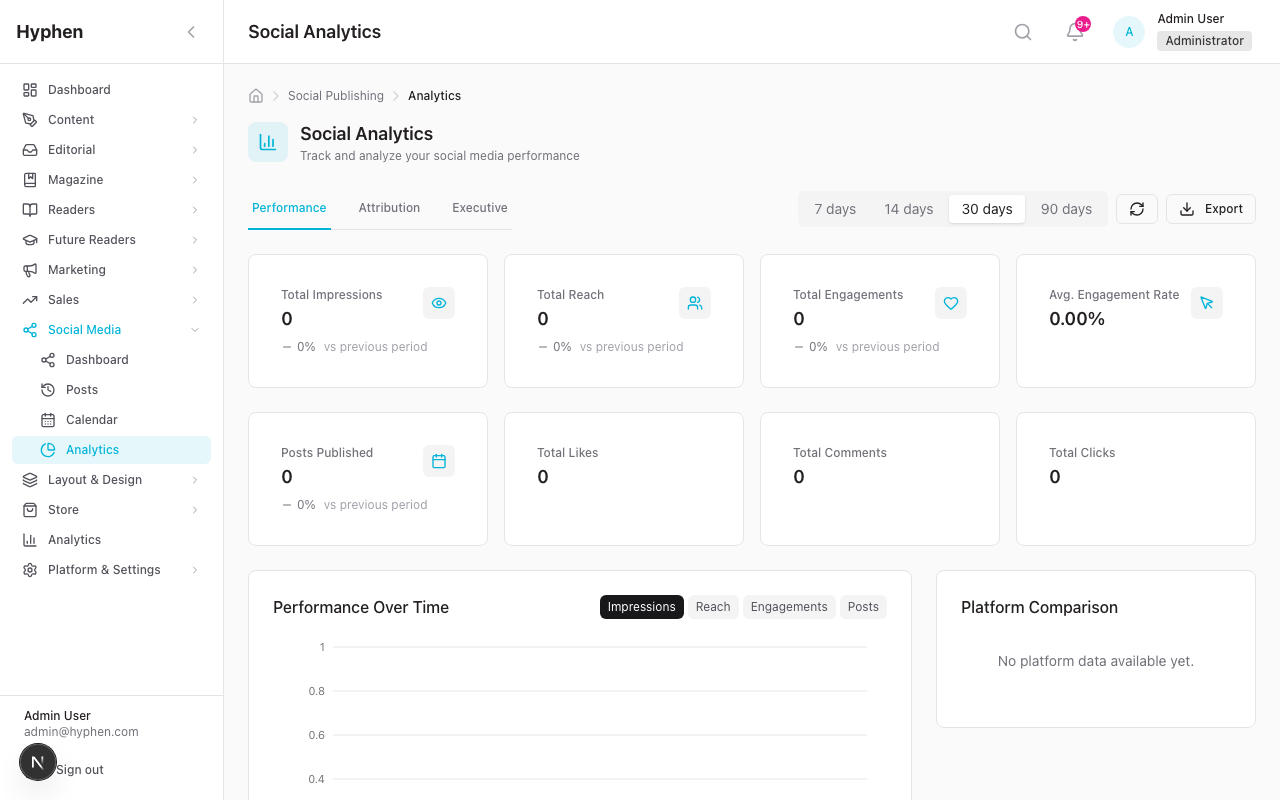Select the 7 days time range
Viewport: 1280px width, 800px height.
pyautogui.click(x=834, y=209)
